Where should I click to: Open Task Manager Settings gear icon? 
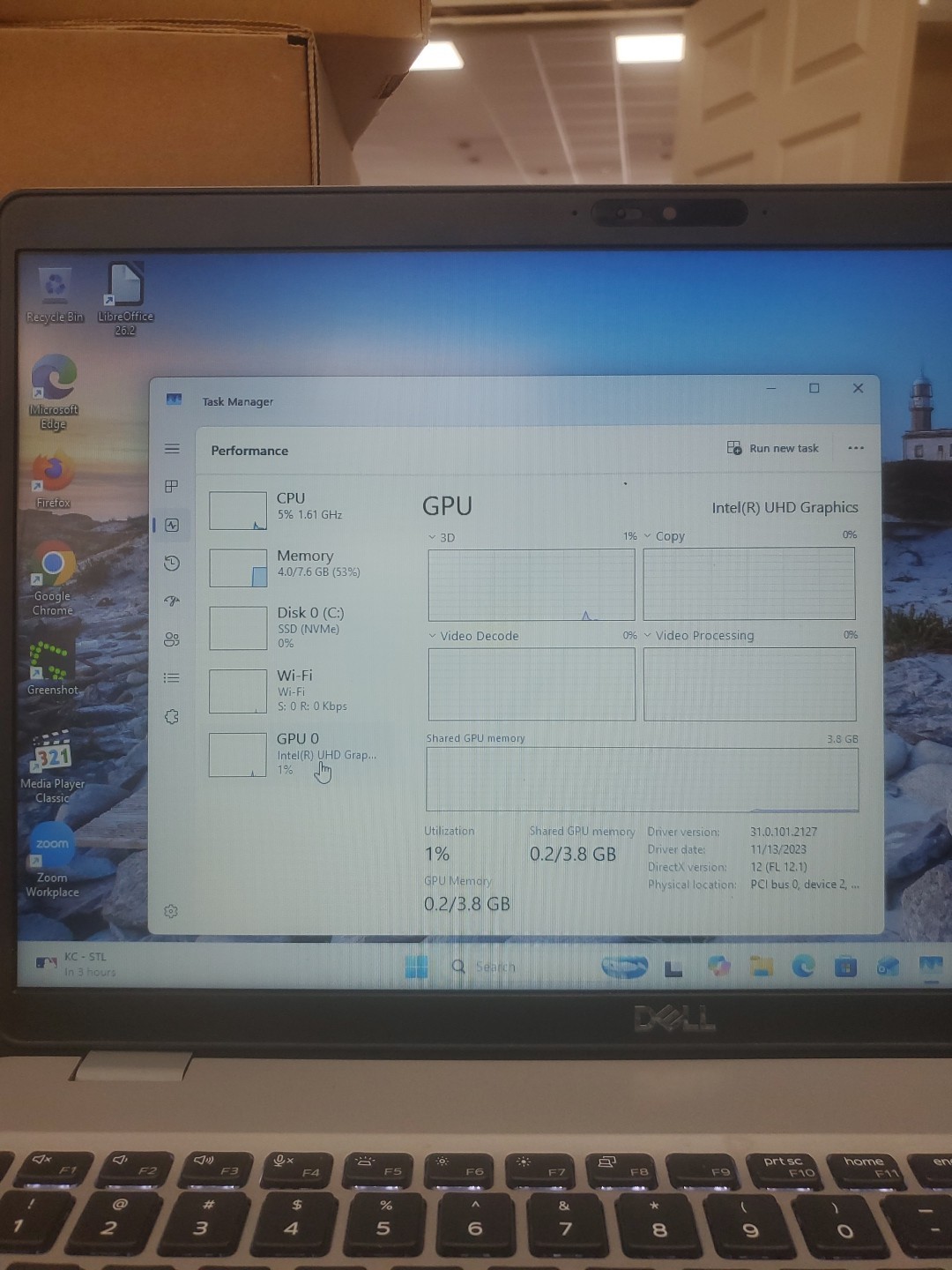click(x=171, y=911)
